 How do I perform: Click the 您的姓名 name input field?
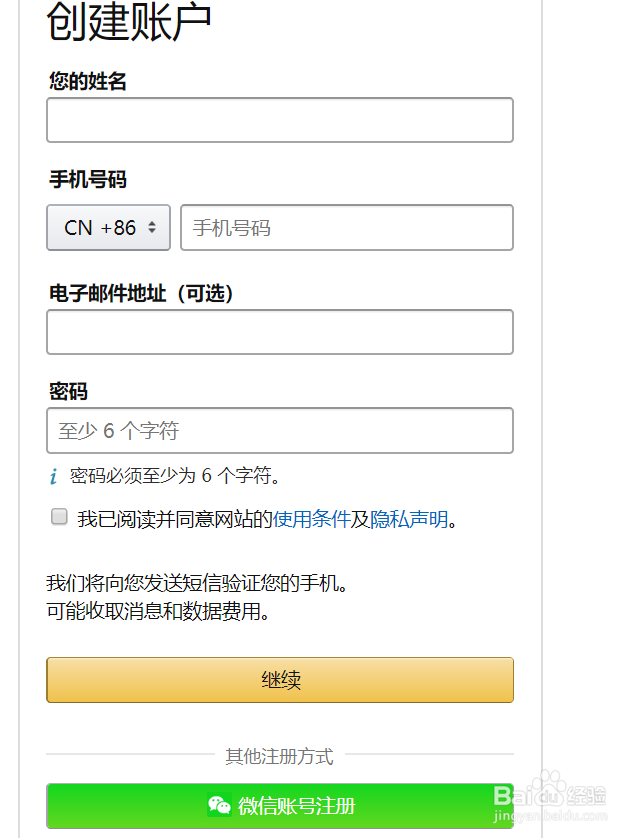click(280, 120)
